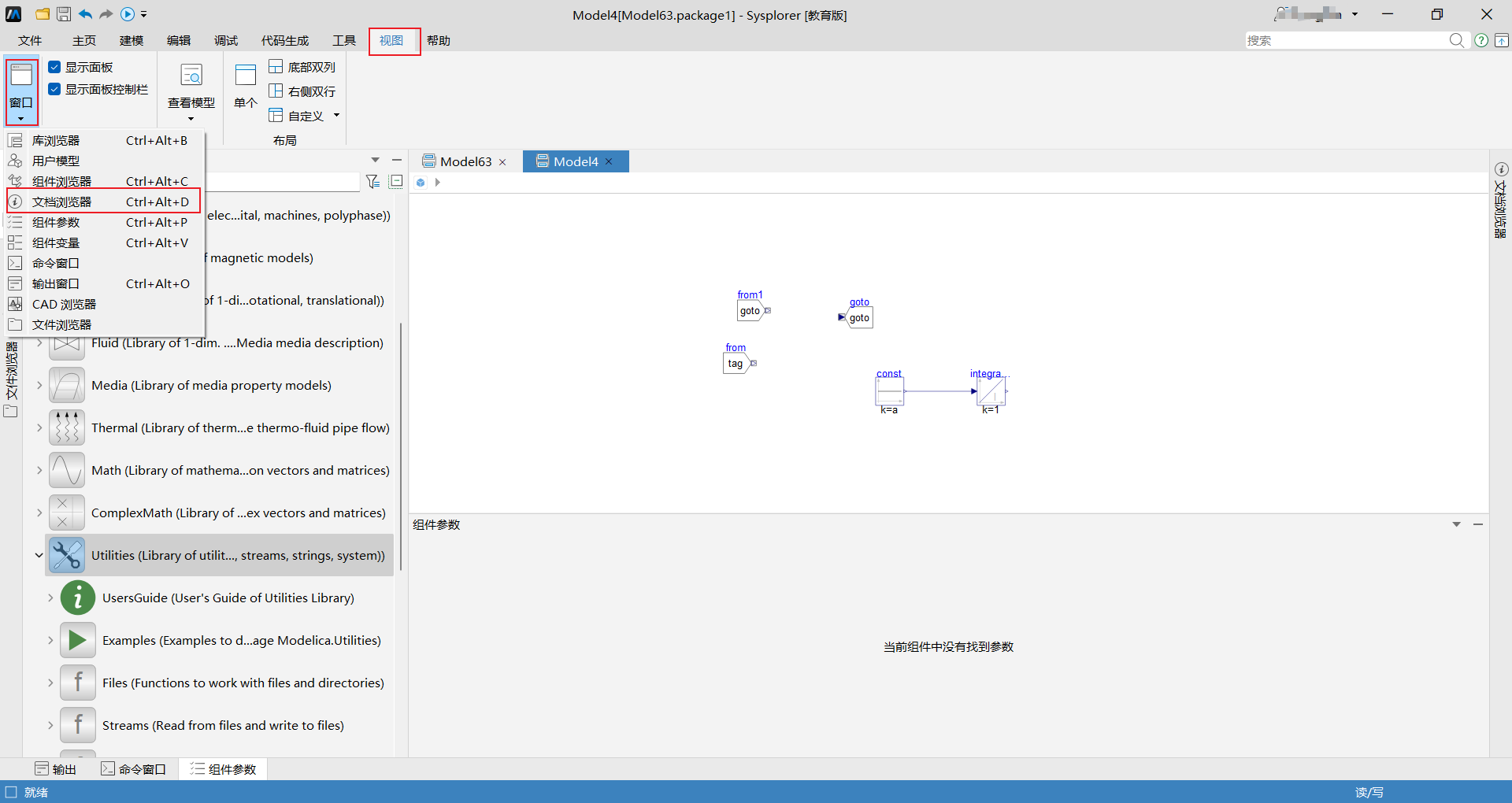Select the 单个 single layout icon

click(246, 76)
